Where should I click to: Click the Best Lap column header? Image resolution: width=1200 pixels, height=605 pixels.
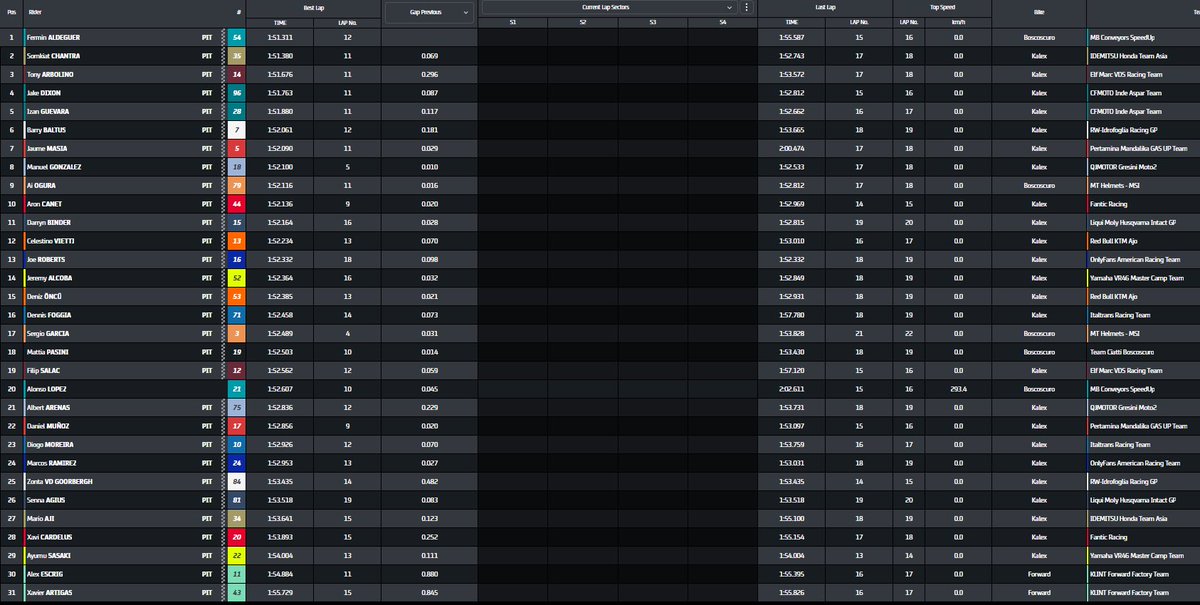314,7
